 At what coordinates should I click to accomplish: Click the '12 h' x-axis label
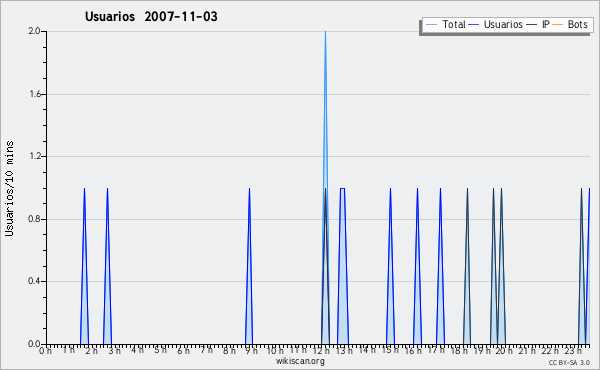click(321, 351)
